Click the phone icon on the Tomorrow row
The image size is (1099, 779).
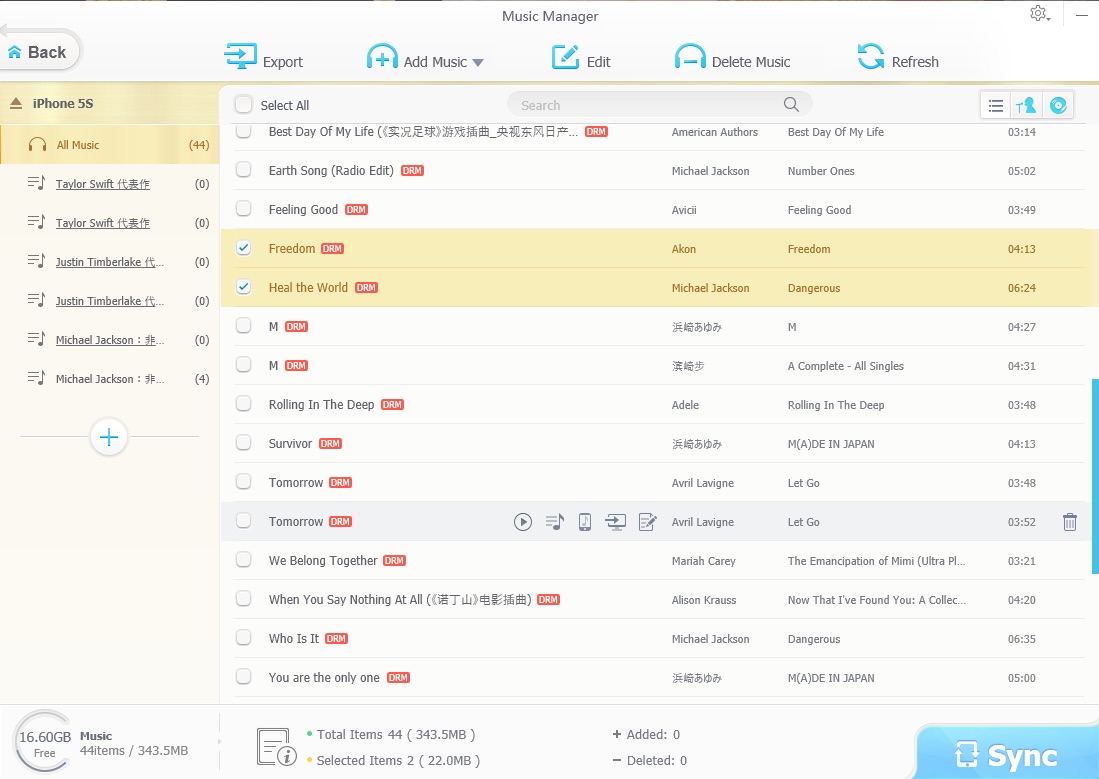585,521
